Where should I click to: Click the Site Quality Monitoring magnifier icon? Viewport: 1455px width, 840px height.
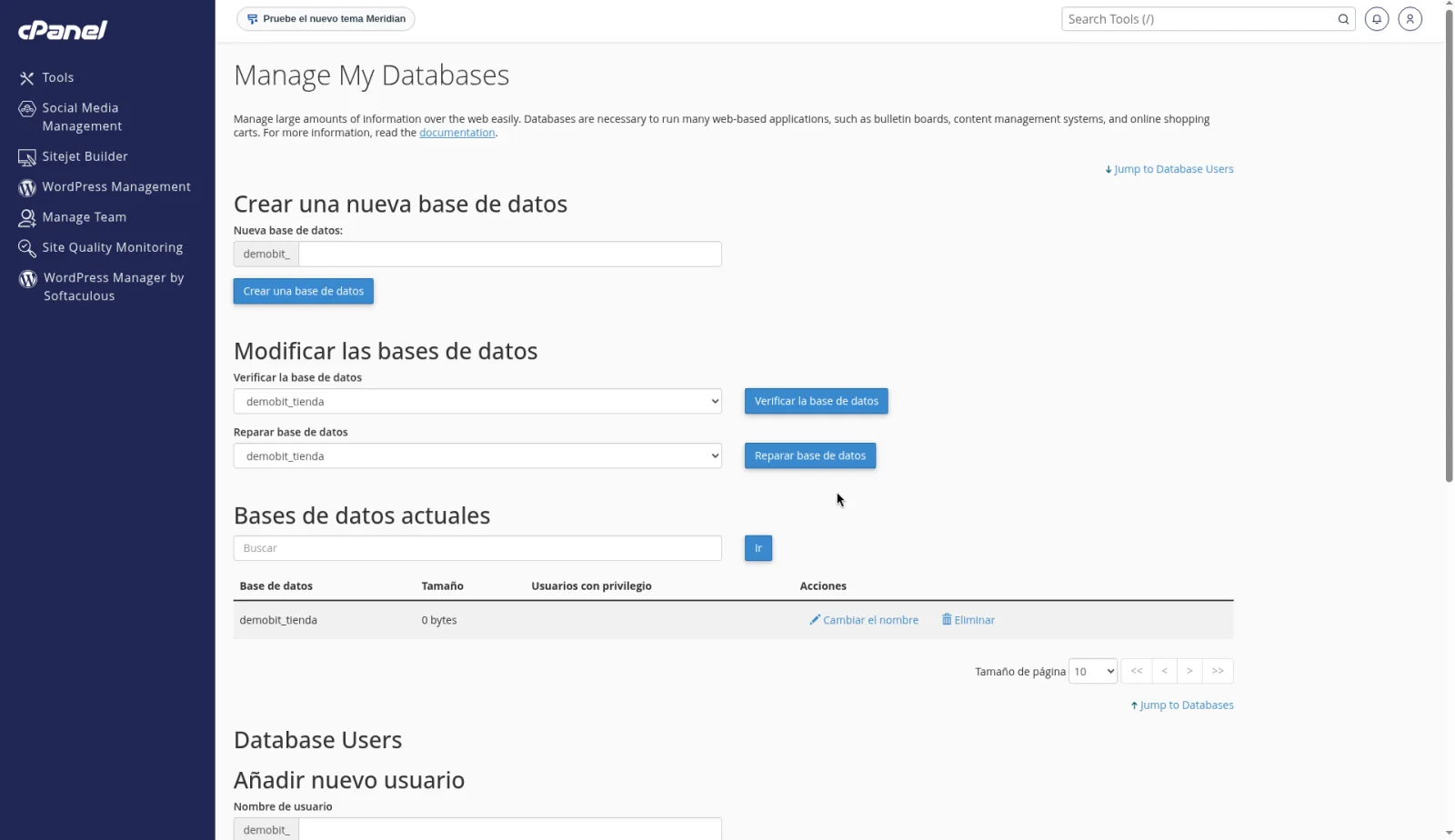click(x=27, y=248)
